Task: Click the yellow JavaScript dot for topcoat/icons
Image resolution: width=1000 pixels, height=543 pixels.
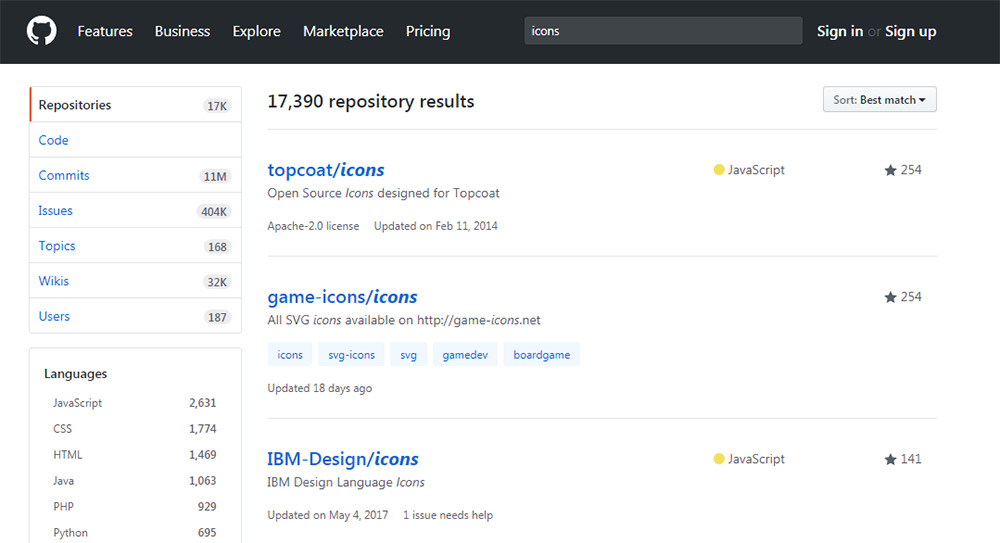Action: click(x=718, y=170)
